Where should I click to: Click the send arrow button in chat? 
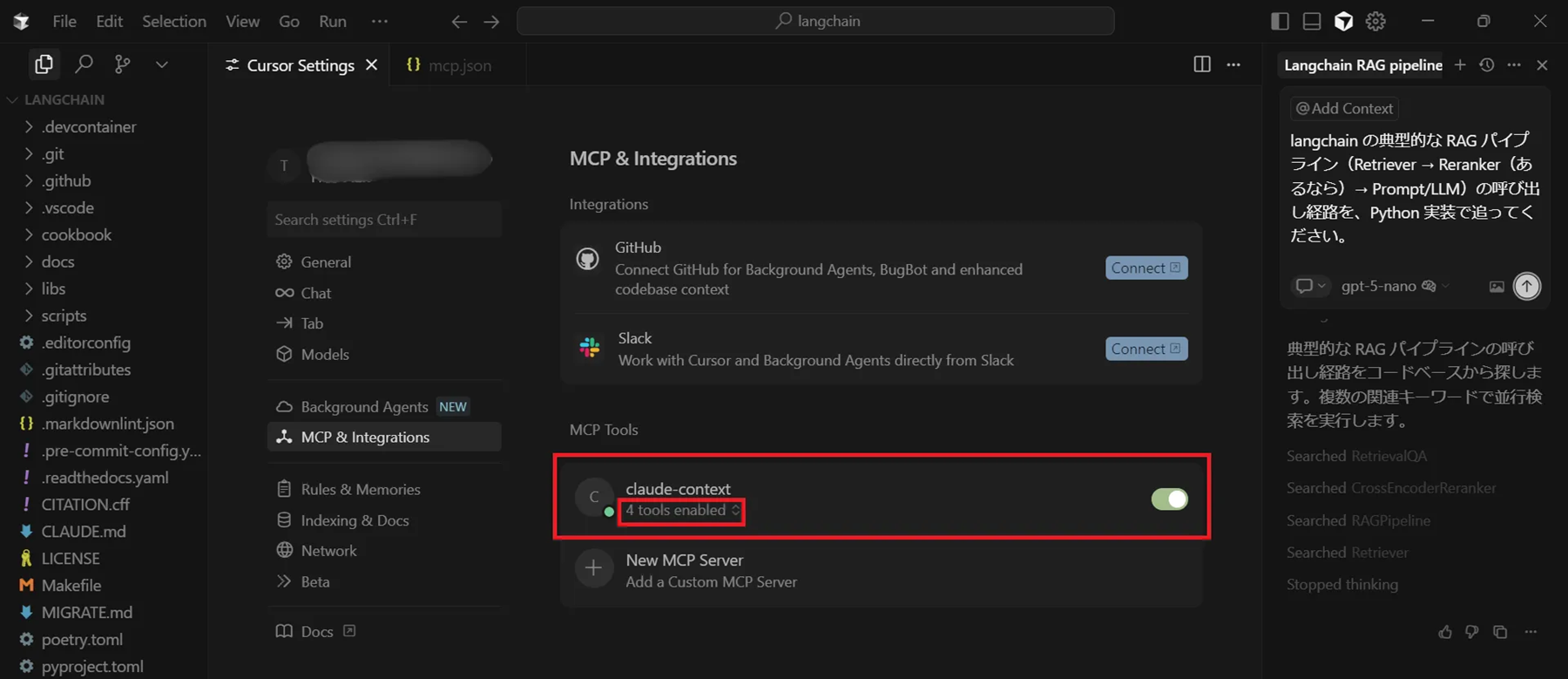(1526, 286)
